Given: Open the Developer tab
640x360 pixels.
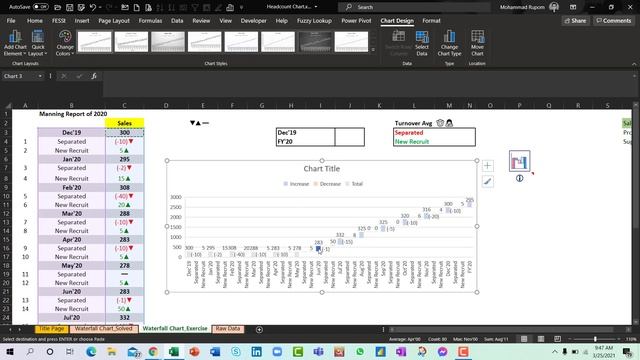Looking at the screenshot, I should [x=253, y=20].
